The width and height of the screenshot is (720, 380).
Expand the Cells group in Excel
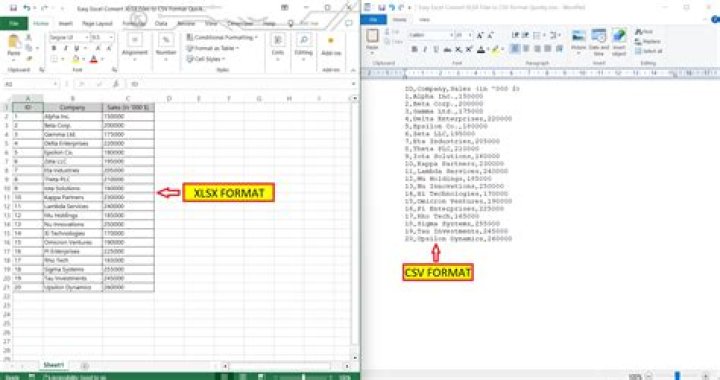(278, 46)
